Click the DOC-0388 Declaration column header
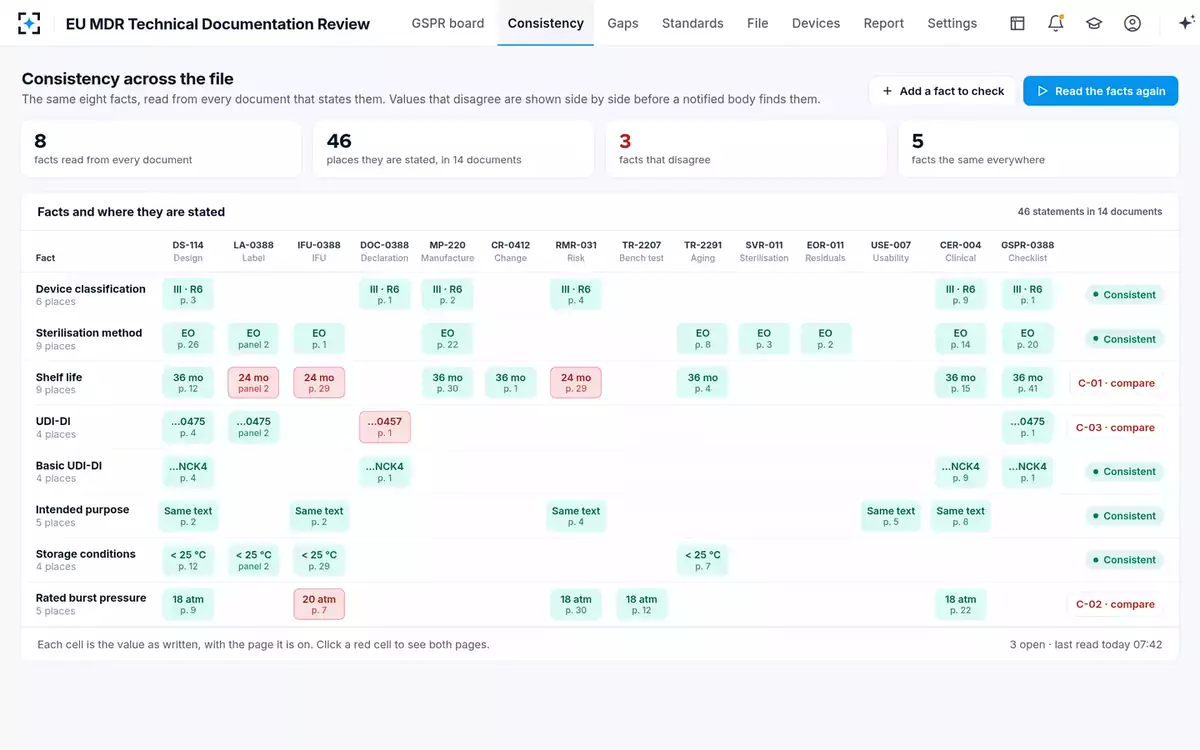Image resolution: width=1200 pixels, height=750 pixels. click(x=385, y=251)
